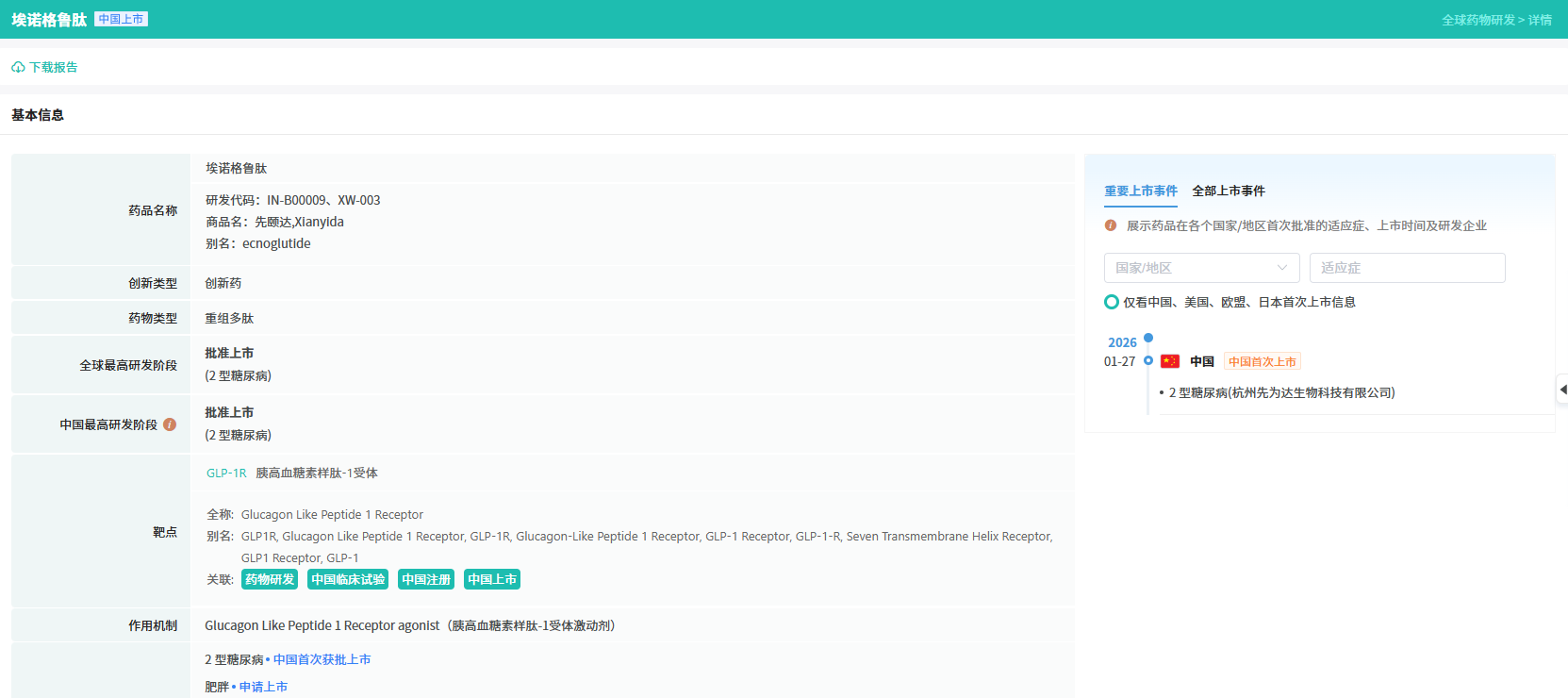Click the 中国上市 badge in header
This screenshot has width=1568, height=698.
(x=122, y=19)
